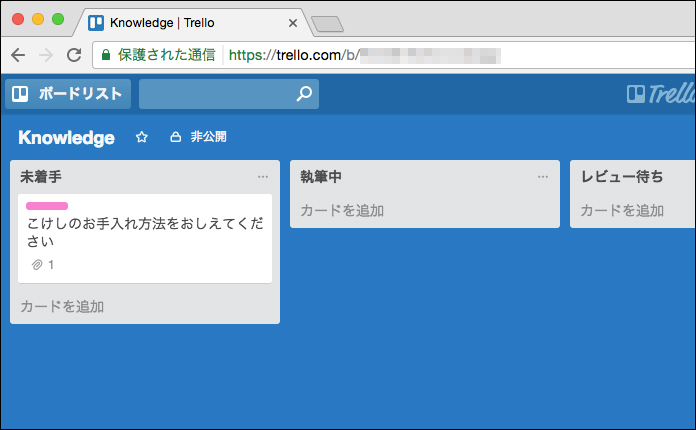
Task: Click the trello.com URL address bar
Action: point(394,55)
